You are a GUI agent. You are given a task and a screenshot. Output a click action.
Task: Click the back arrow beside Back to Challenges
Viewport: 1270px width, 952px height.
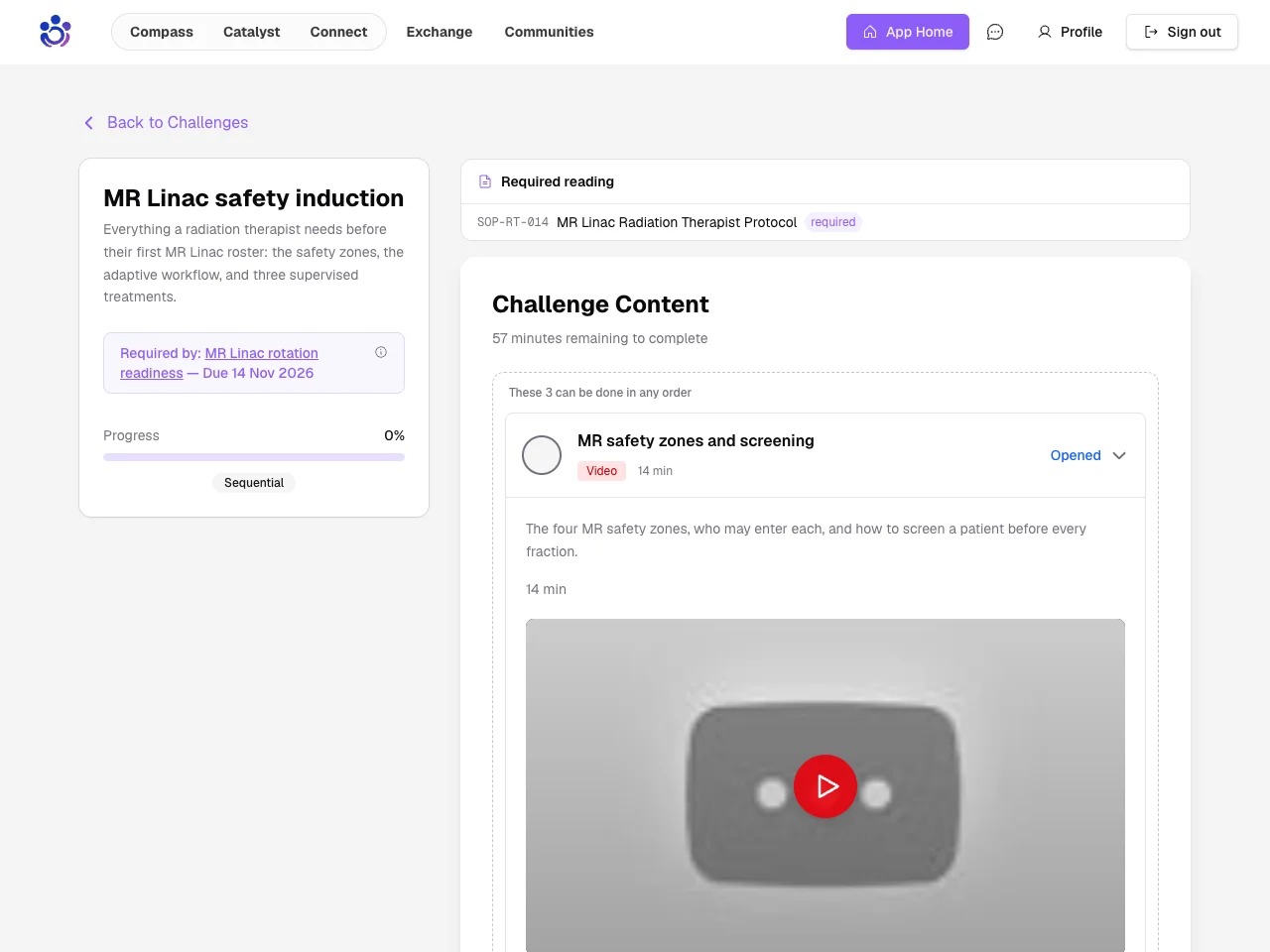pyautogui.click(x=88, y=123)
